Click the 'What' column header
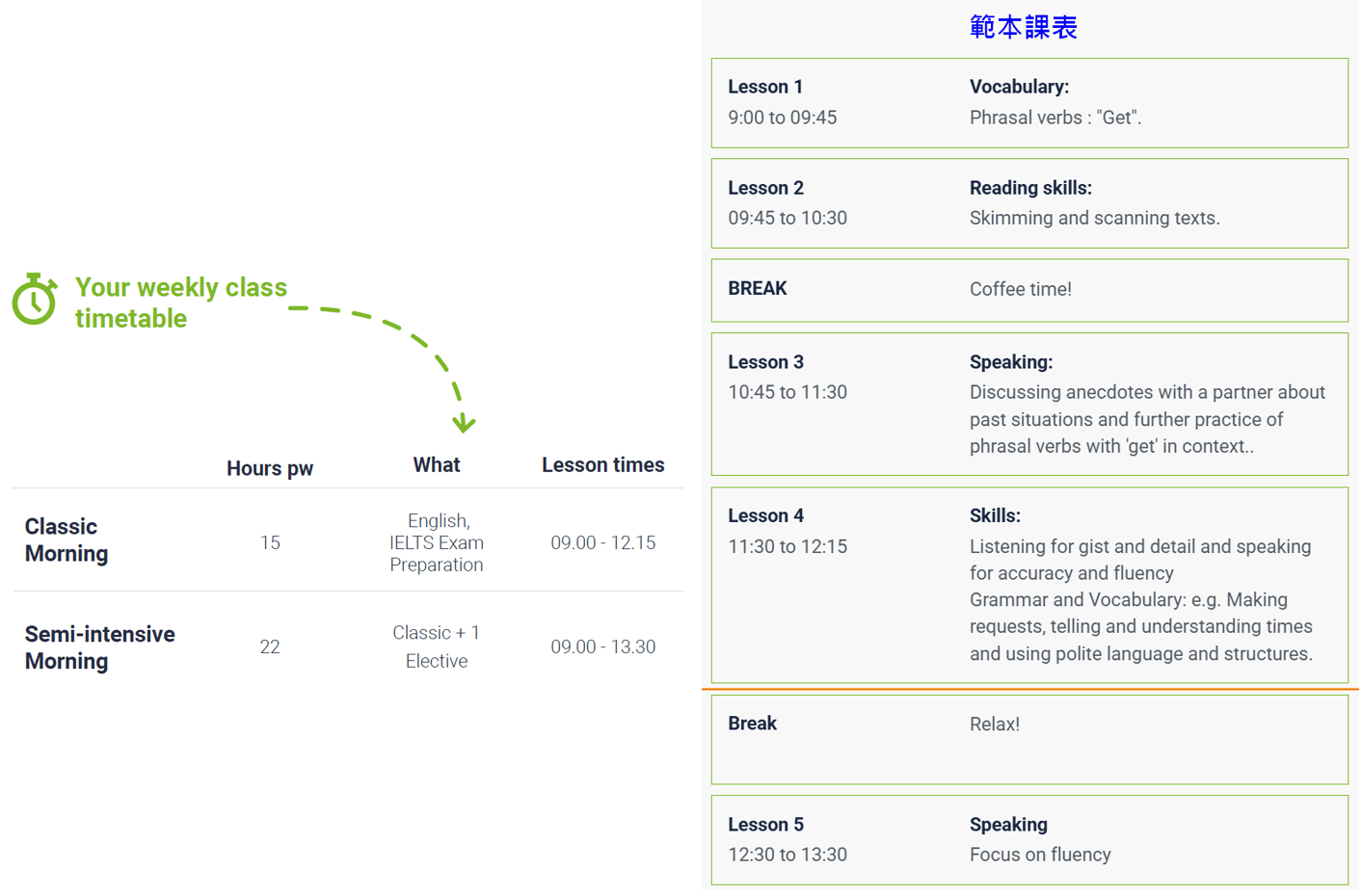The height and width of the screenshot is (896, 1362). pyautogui.click(x=436, y=465)
